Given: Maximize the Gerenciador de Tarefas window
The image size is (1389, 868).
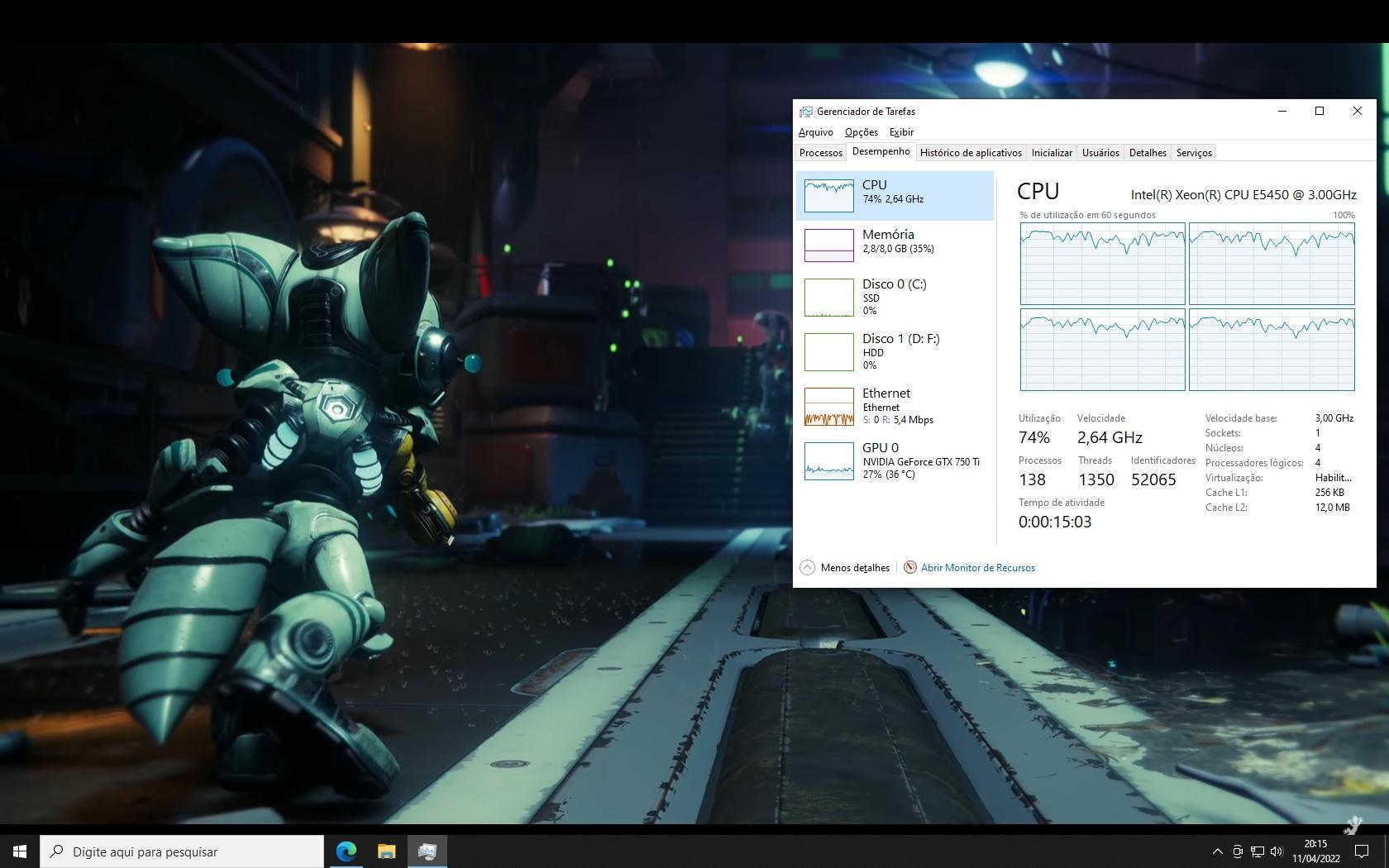Looking at the screenshot, I should [x=1320, y=112].
